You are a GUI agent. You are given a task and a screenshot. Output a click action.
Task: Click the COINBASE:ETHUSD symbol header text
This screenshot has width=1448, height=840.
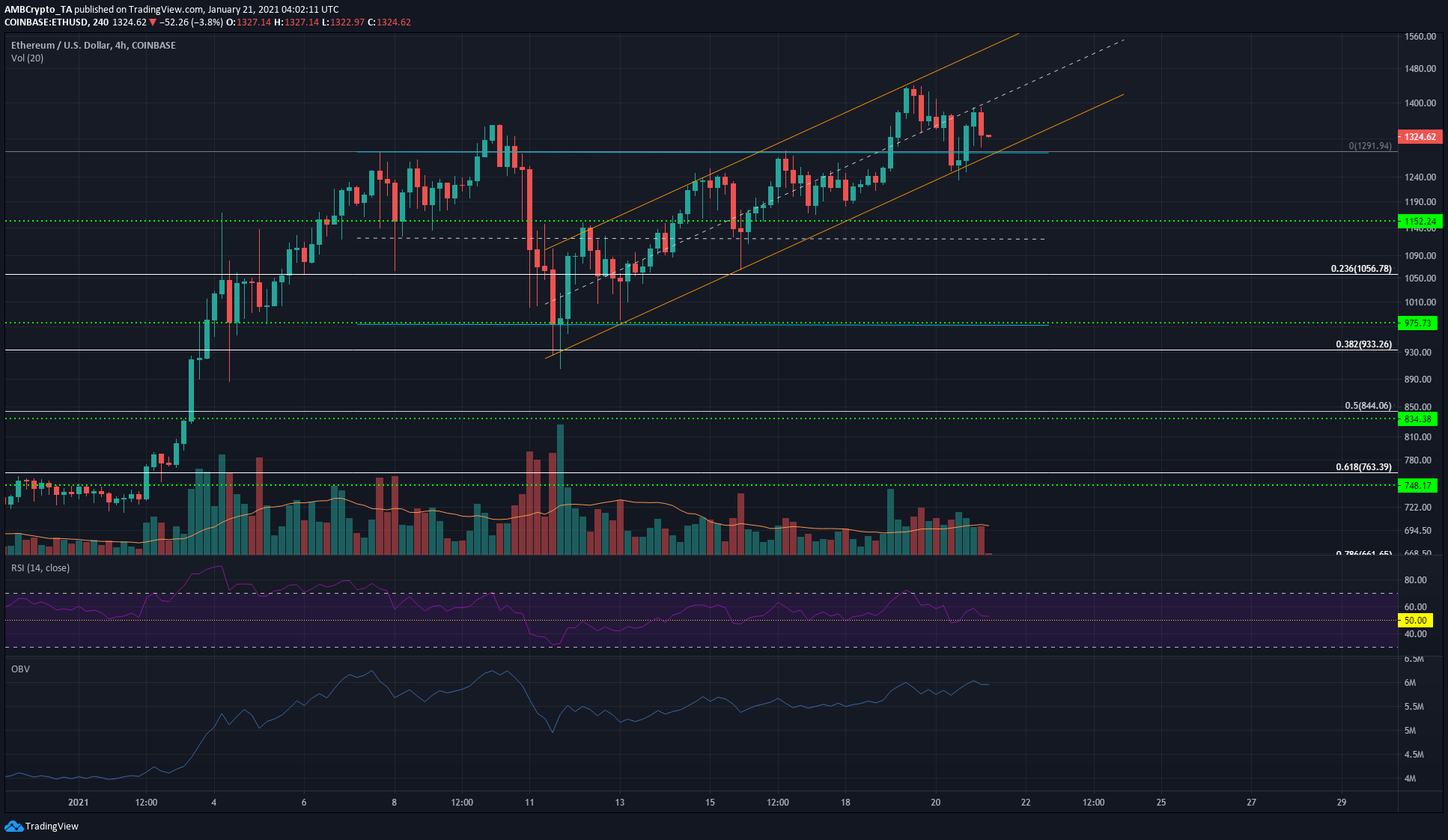(x=46, y=22)
